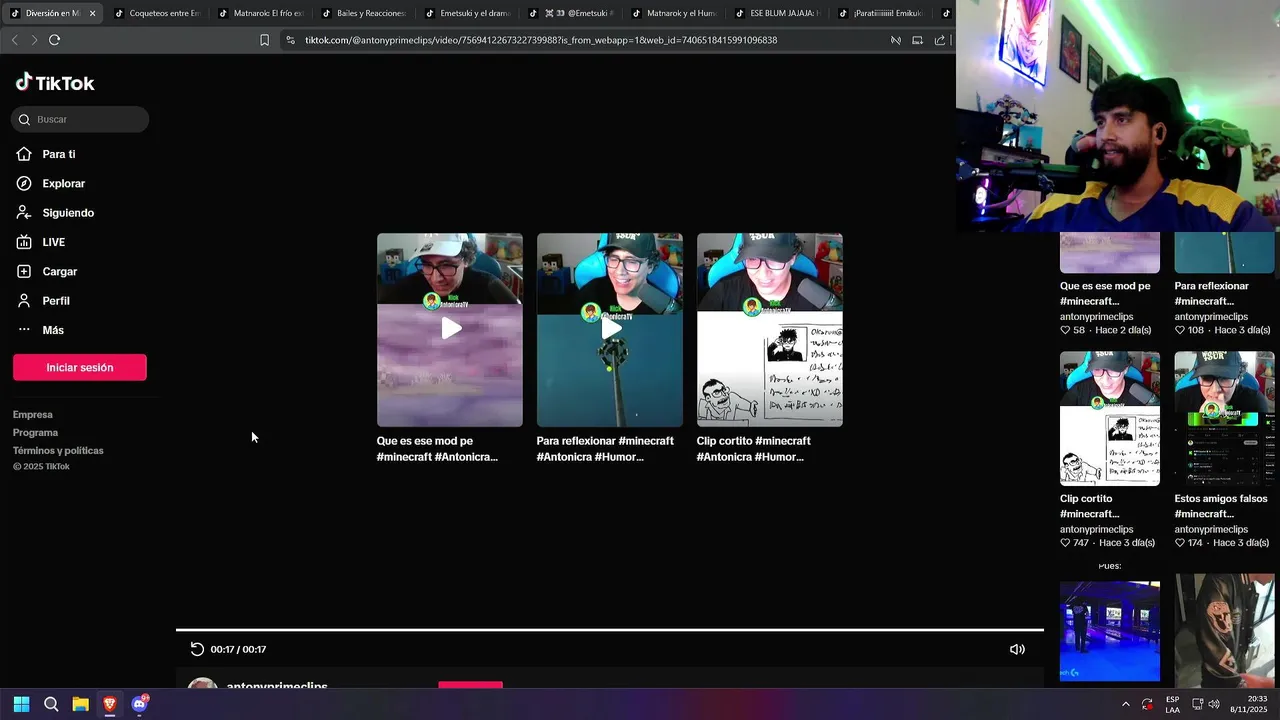Seek on the video progress bar
Image resolution: width=1280 pixels, height=720 pixels.
click(x=610, y=630)
